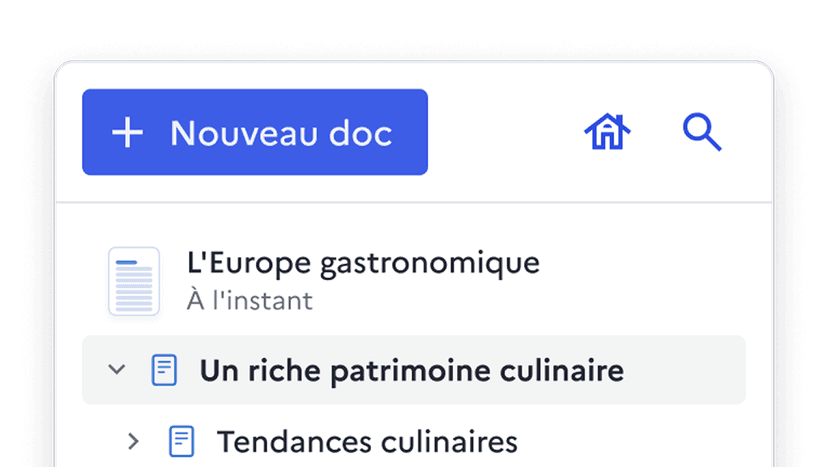Select the Tendances culinaires entry
Viewport: 828px width, 467px height.
pos(367,441)
